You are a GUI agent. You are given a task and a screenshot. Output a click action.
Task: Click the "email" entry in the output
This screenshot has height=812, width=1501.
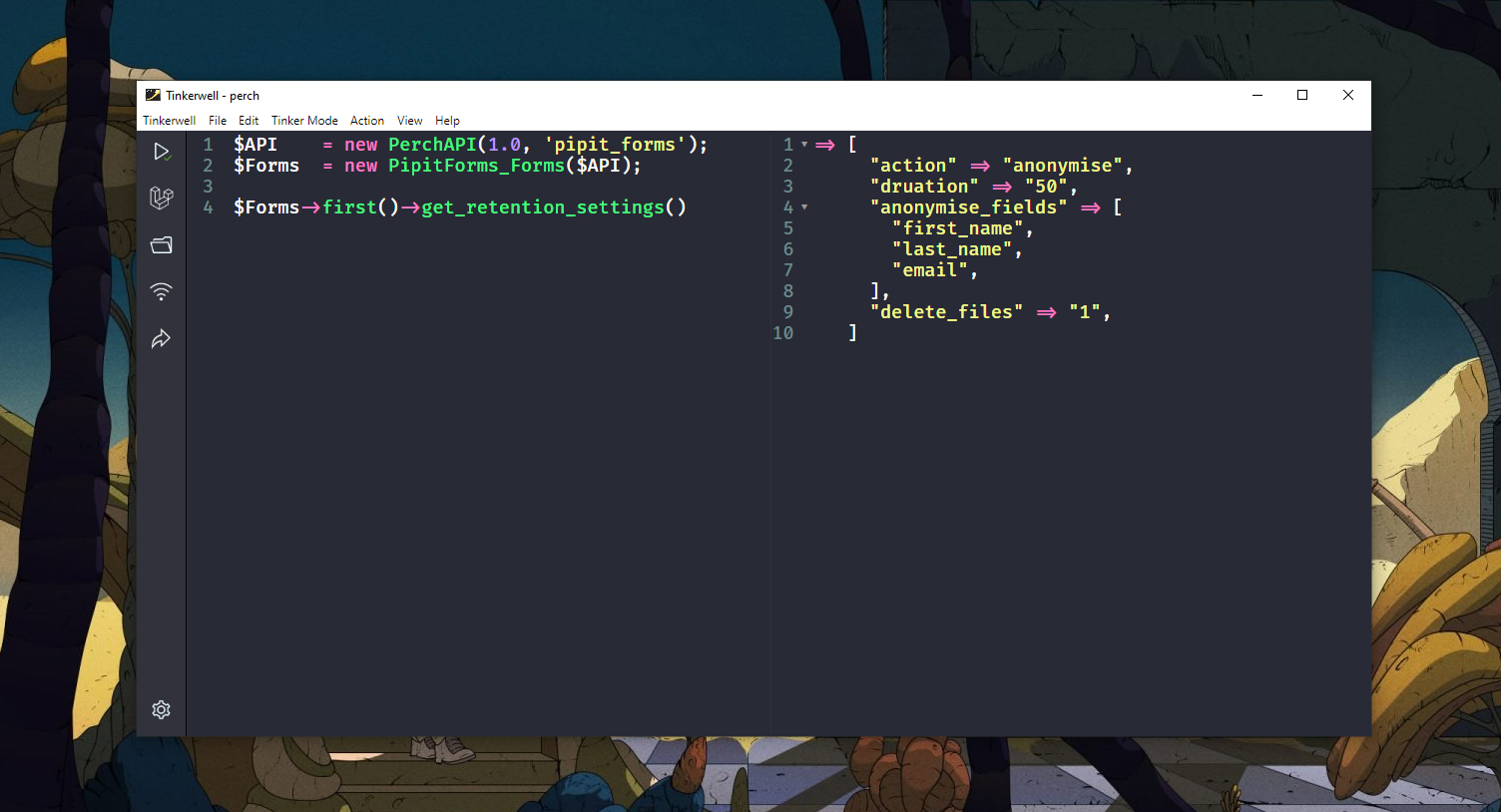(x=929, y=270)
